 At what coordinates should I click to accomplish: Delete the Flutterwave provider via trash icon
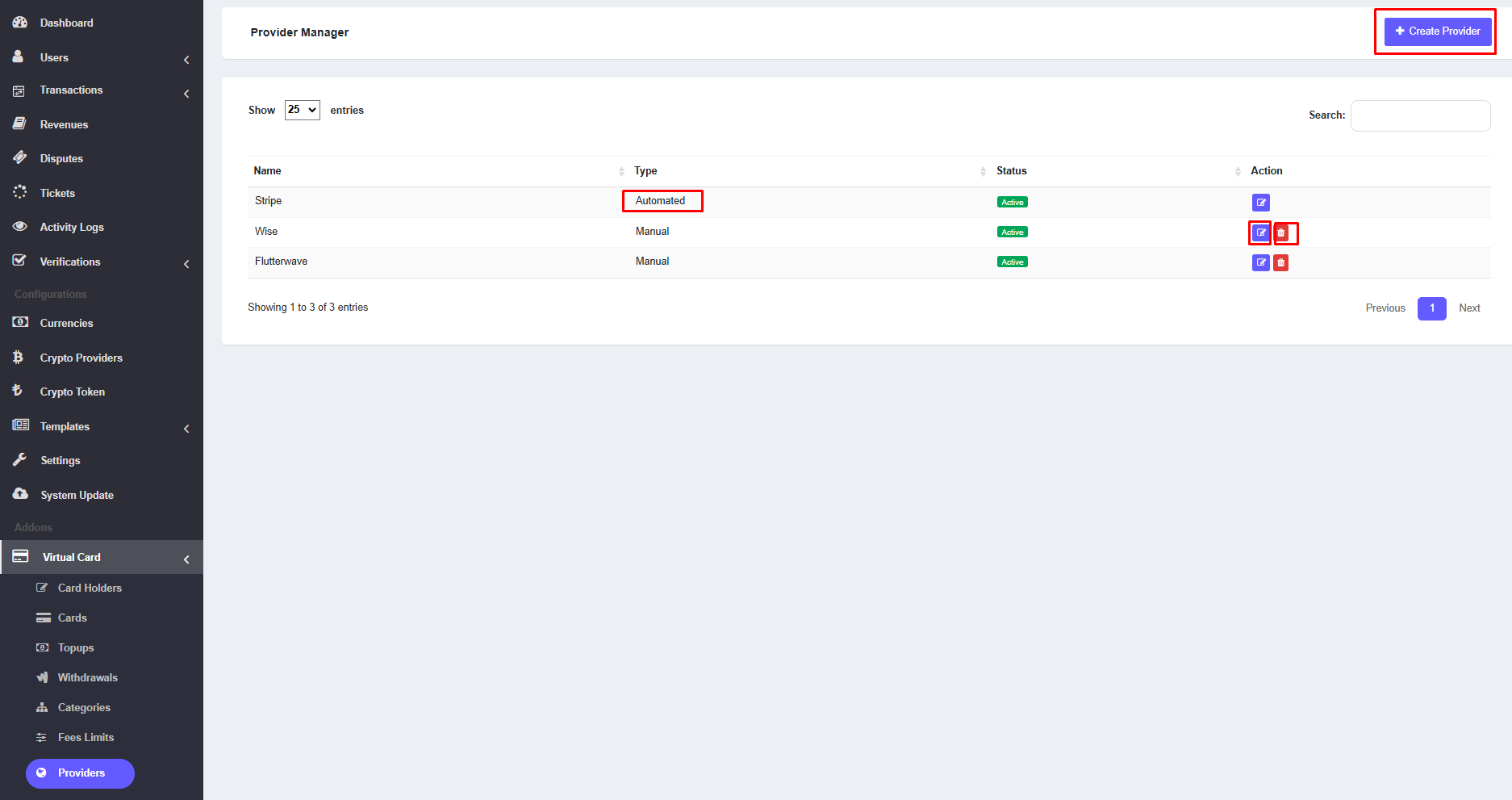pyautogui.click(x=1281, y=262)
